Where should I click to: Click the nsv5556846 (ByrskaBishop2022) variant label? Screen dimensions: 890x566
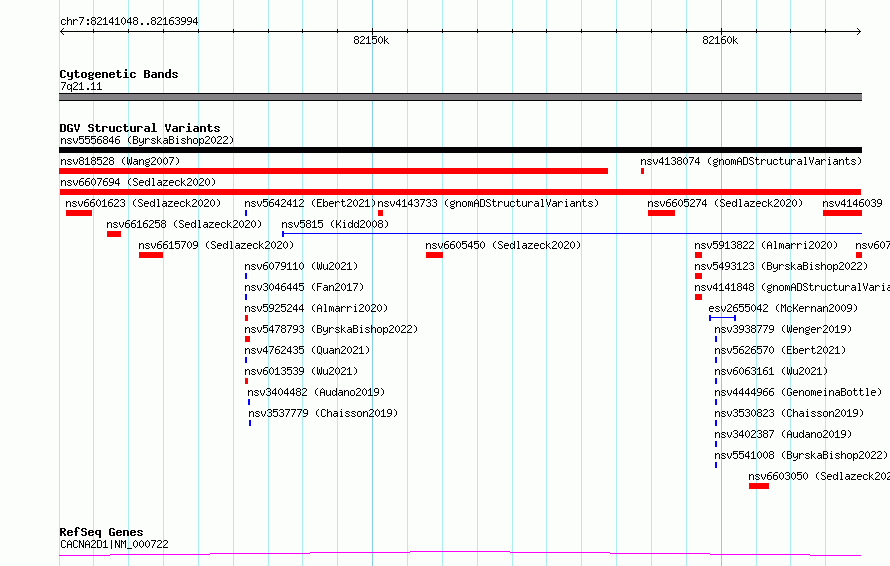(x=147, y=140)
